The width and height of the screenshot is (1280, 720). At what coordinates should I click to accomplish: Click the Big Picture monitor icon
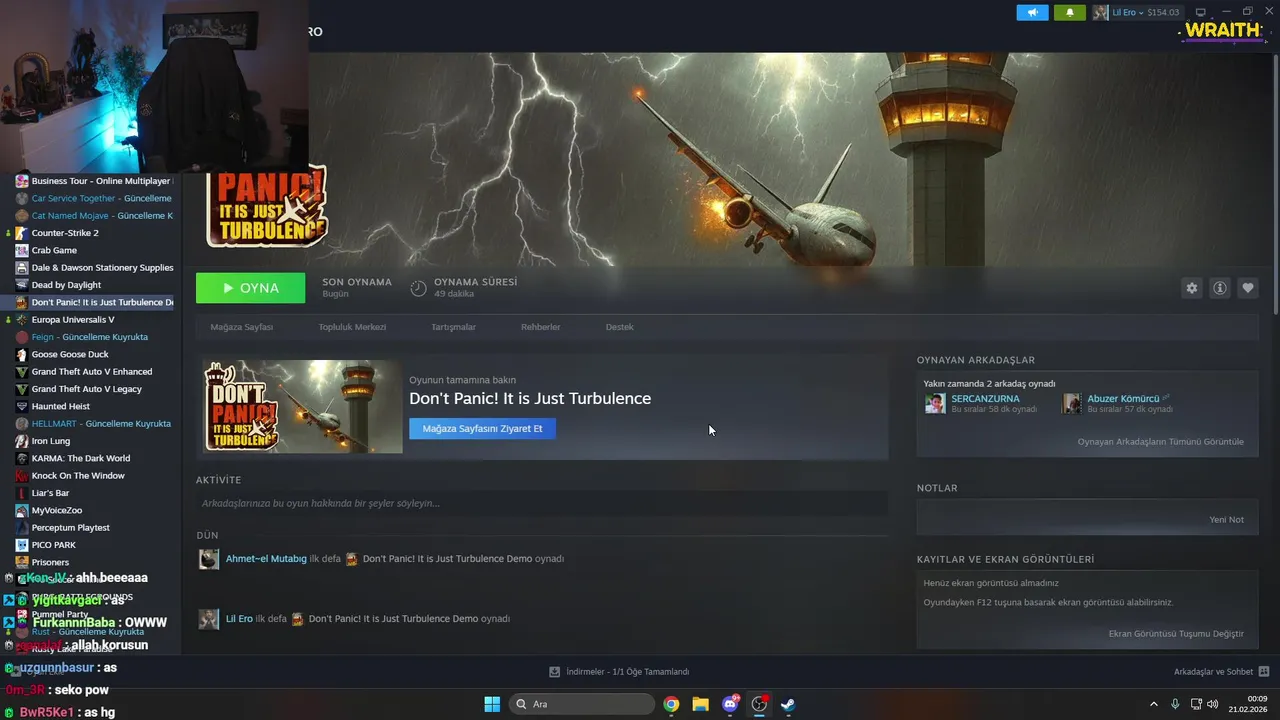pos(1201,12)
